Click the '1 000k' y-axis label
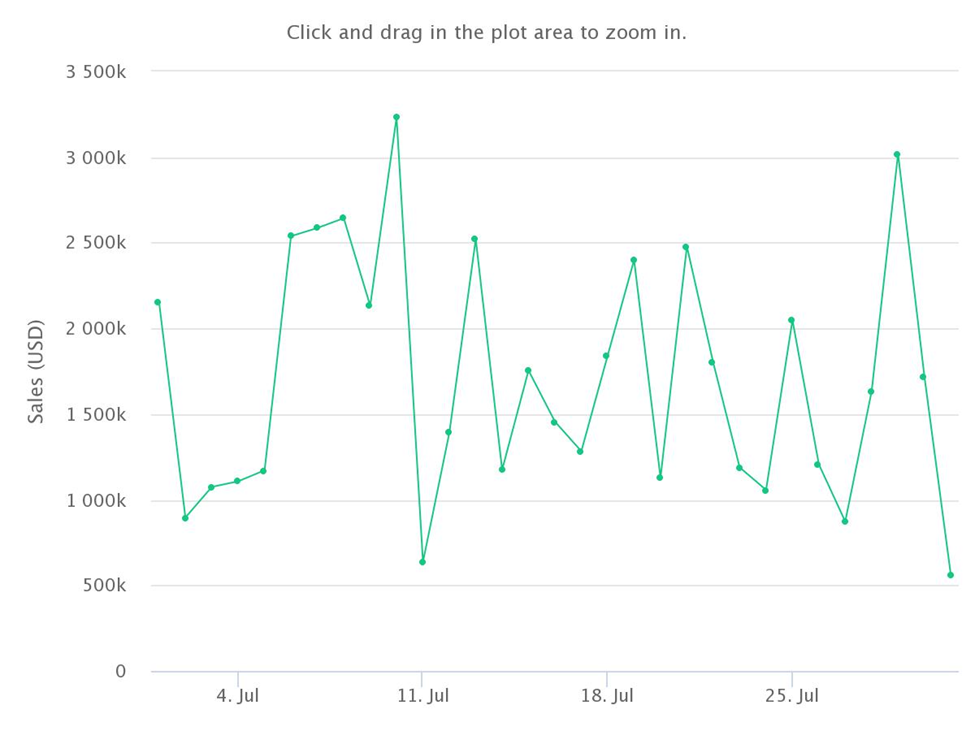The image size is (975, 731). coord(96,500)
